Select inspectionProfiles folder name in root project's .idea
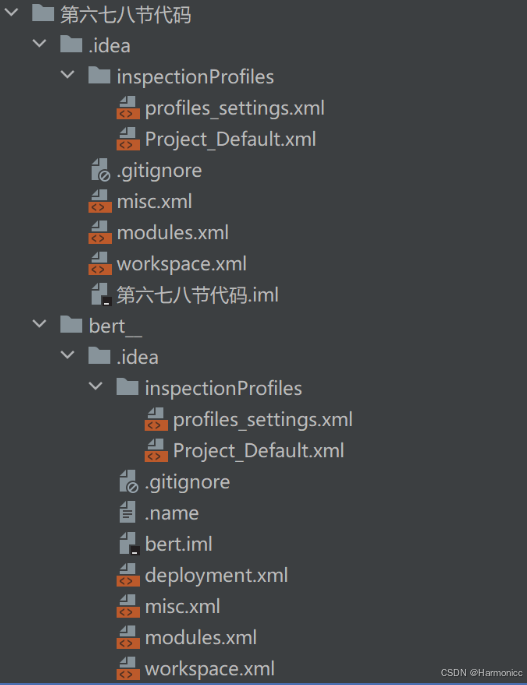The width and height of the screenshot is (527, 685). point(195,77)
